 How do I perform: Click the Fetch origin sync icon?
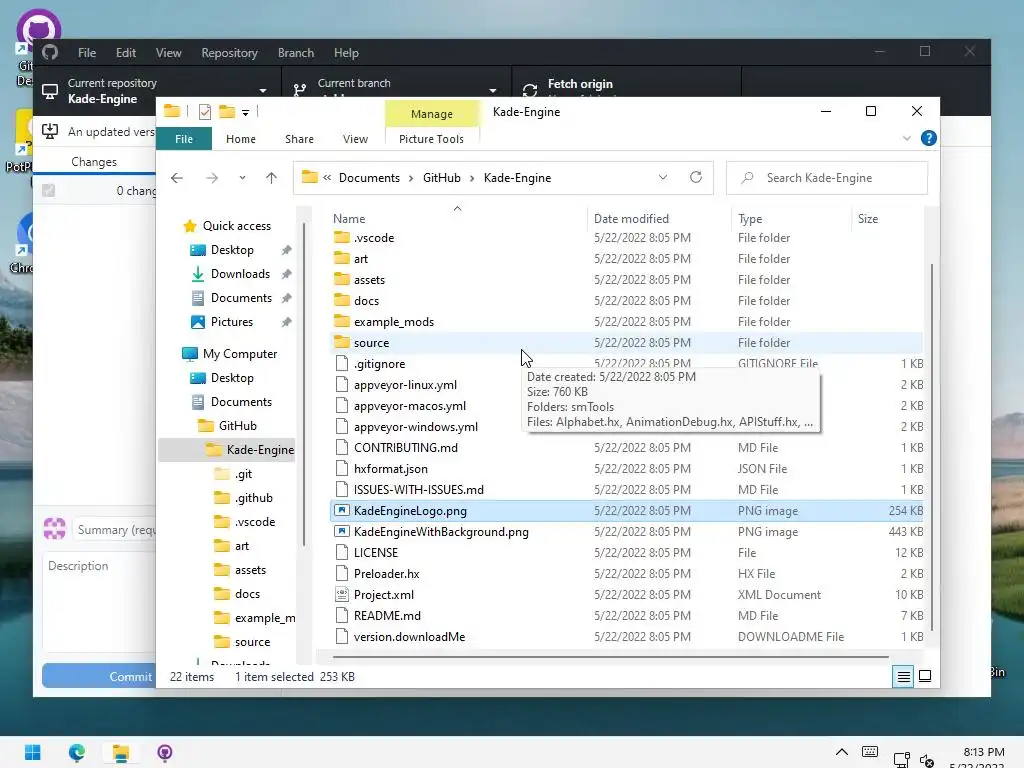point(530,90)
